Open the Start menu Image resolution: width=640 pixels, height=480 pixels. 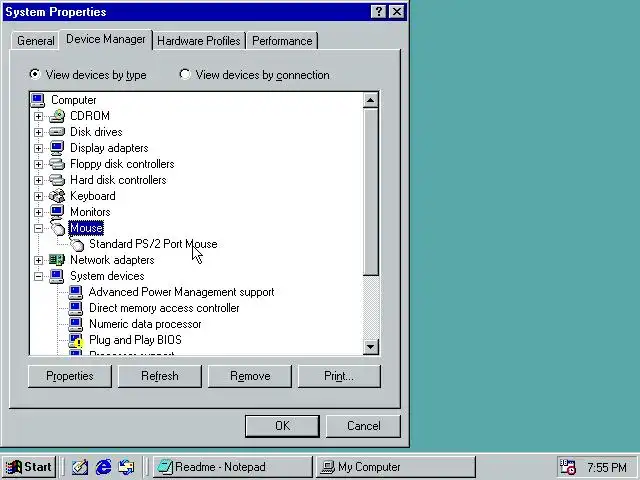coord(29,467)
